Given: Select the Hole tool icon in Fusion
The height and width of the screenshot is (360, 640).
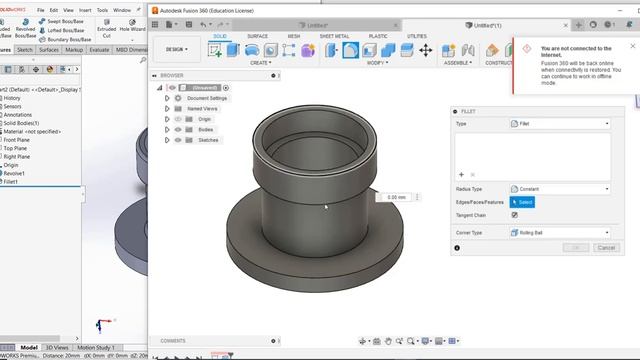Looking at the screenshot, I should 270,50.
